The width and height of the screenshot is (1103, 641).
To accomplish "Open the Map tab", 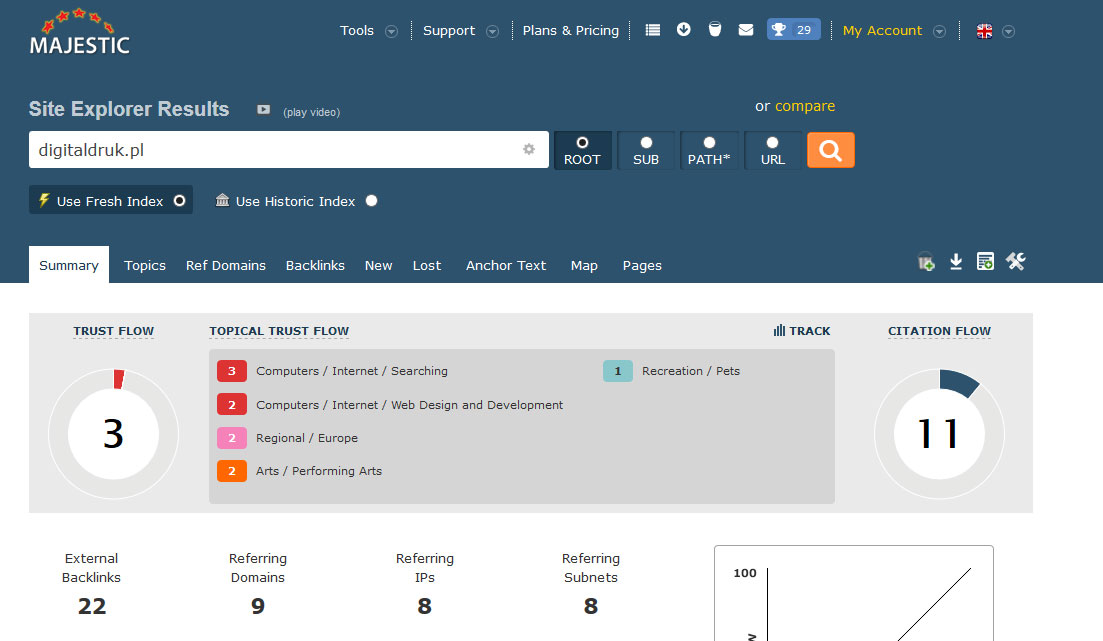I will [x=584, y=265].
